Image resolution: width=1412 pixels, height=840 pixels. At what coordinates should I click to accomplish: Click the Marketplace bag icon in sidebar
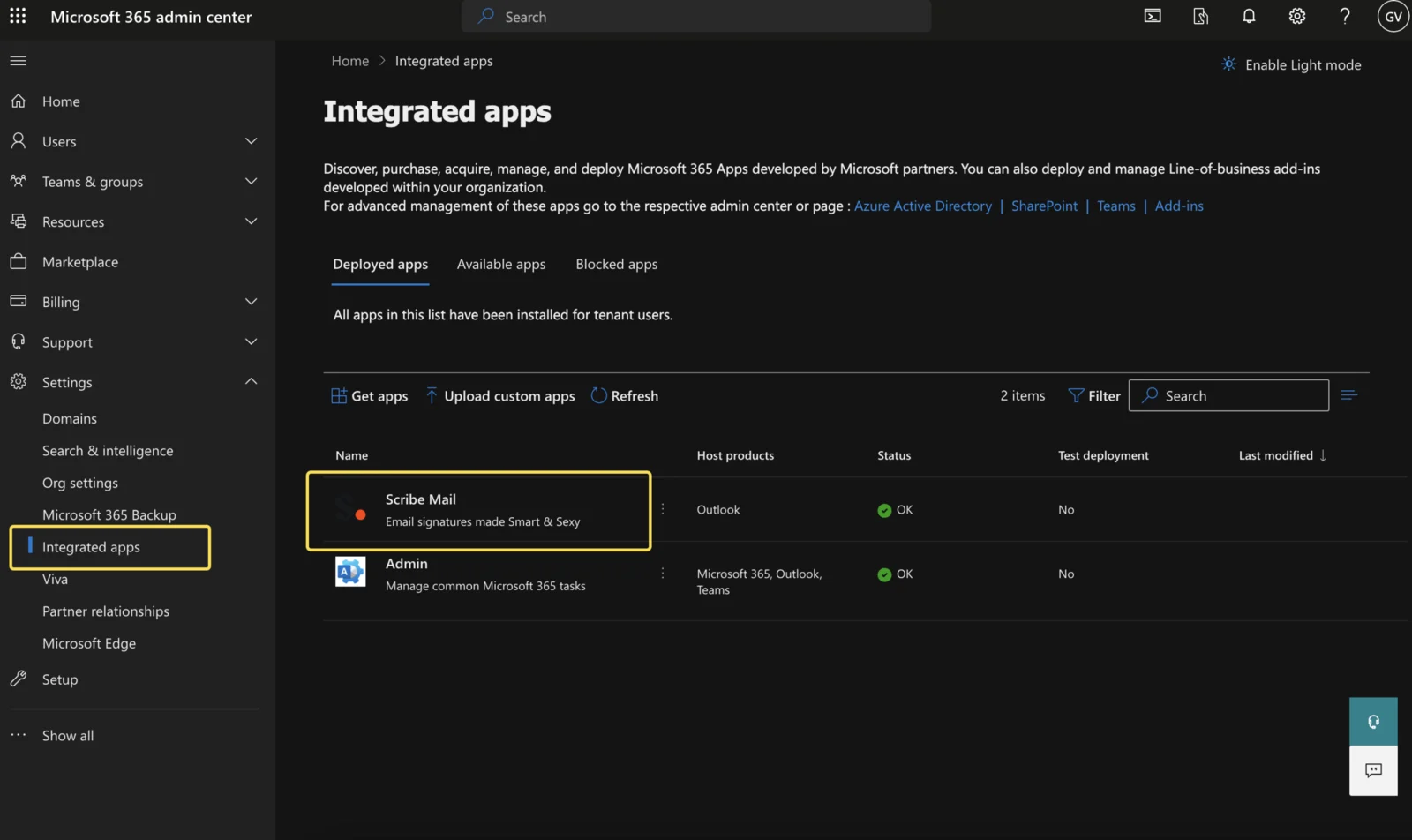(x=19, y=261)
